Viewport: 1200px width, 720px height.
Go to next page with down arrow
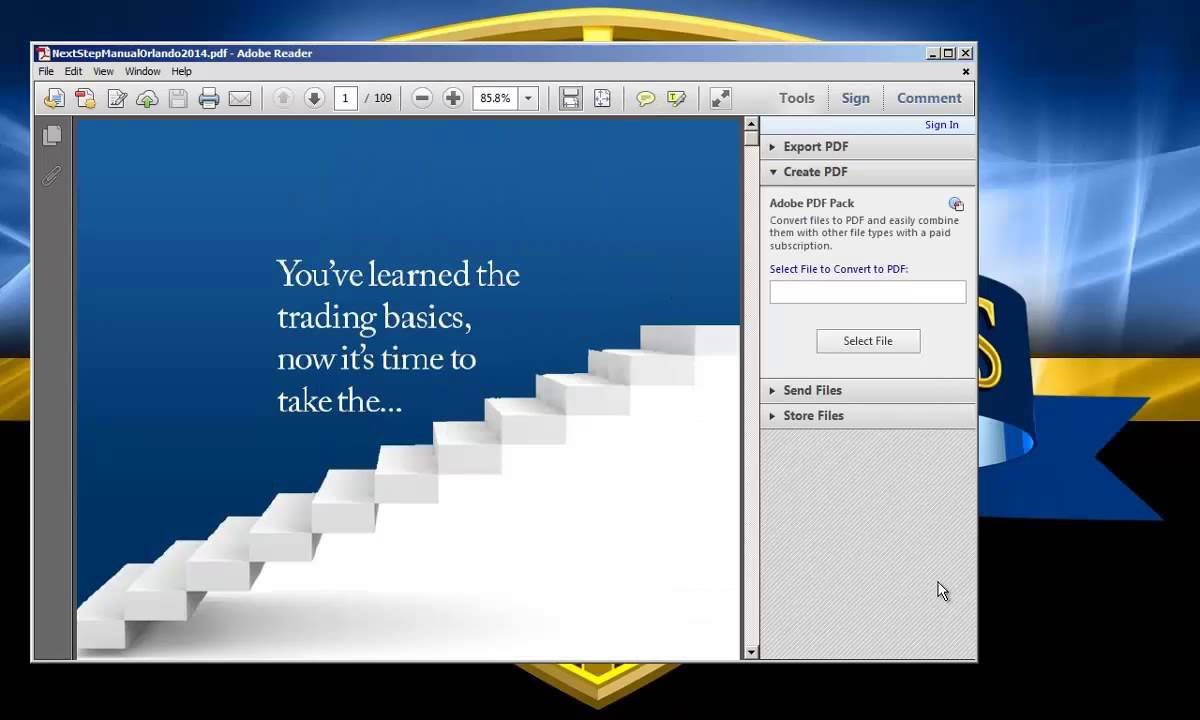click(314, 98)
